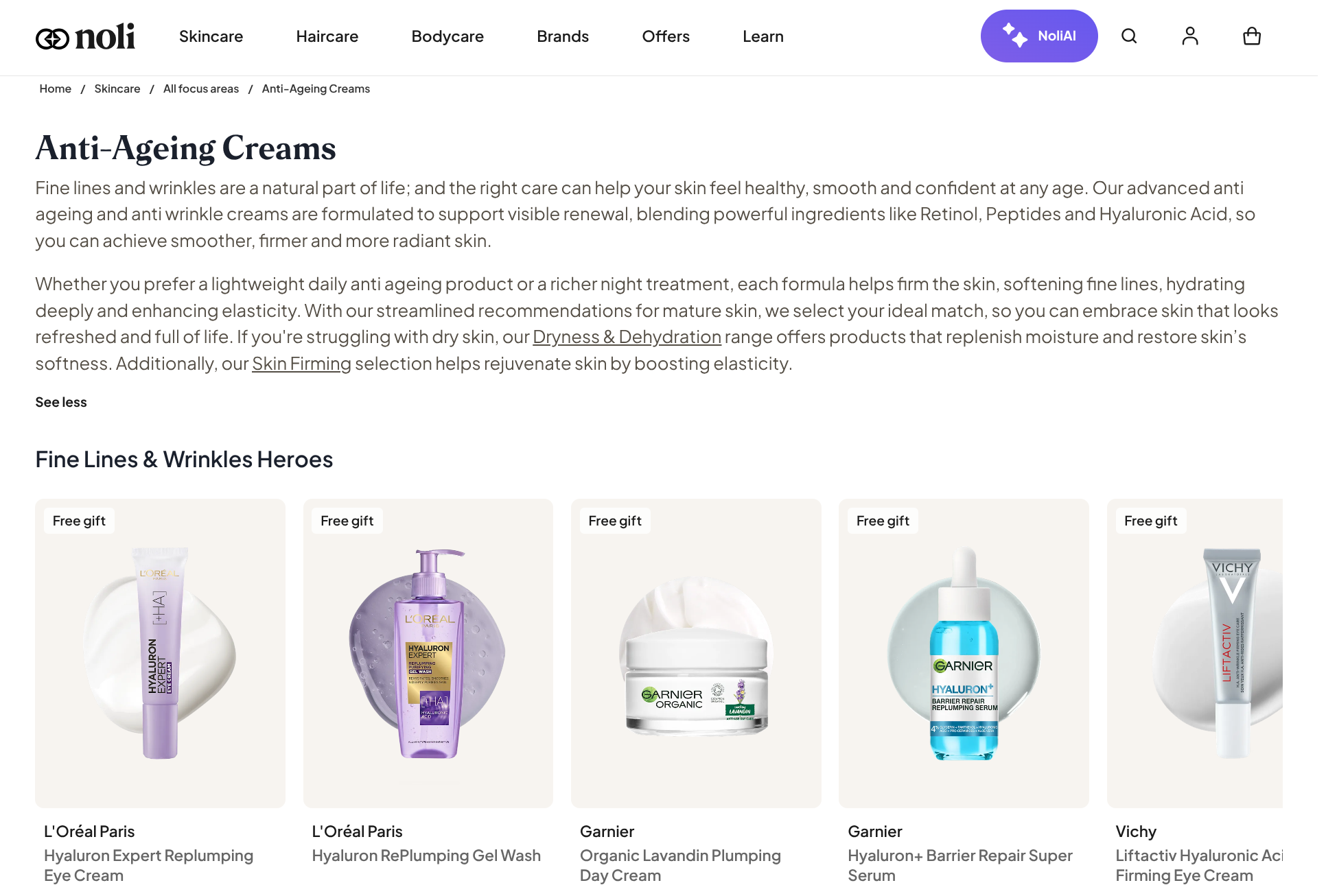Screen dimensions: 1326x896
Task: Launch the NoliAI assistant button
Action: click(x=1039, y=36)
